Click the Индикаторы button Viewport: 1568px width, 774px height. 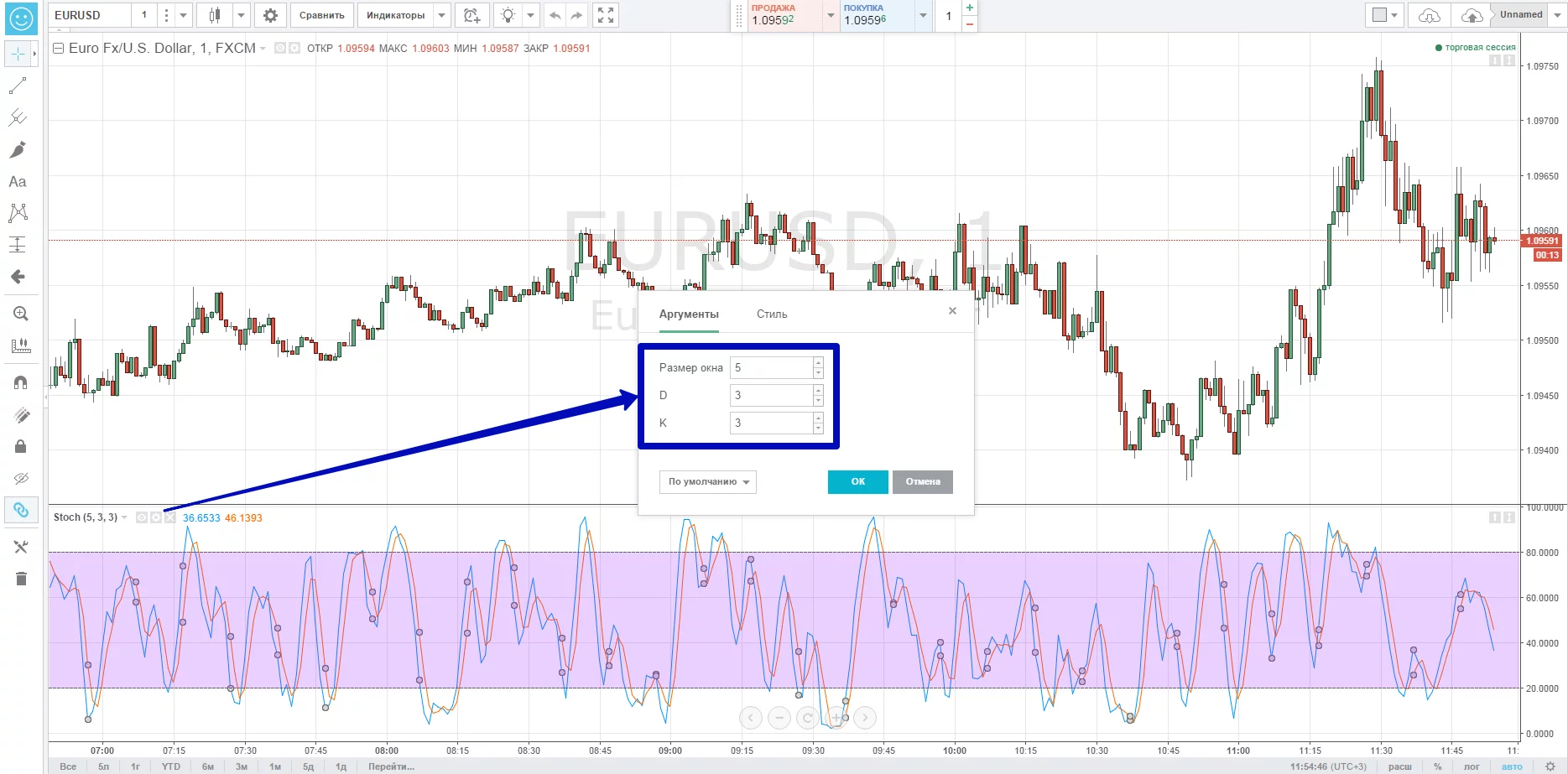point(395,15)
